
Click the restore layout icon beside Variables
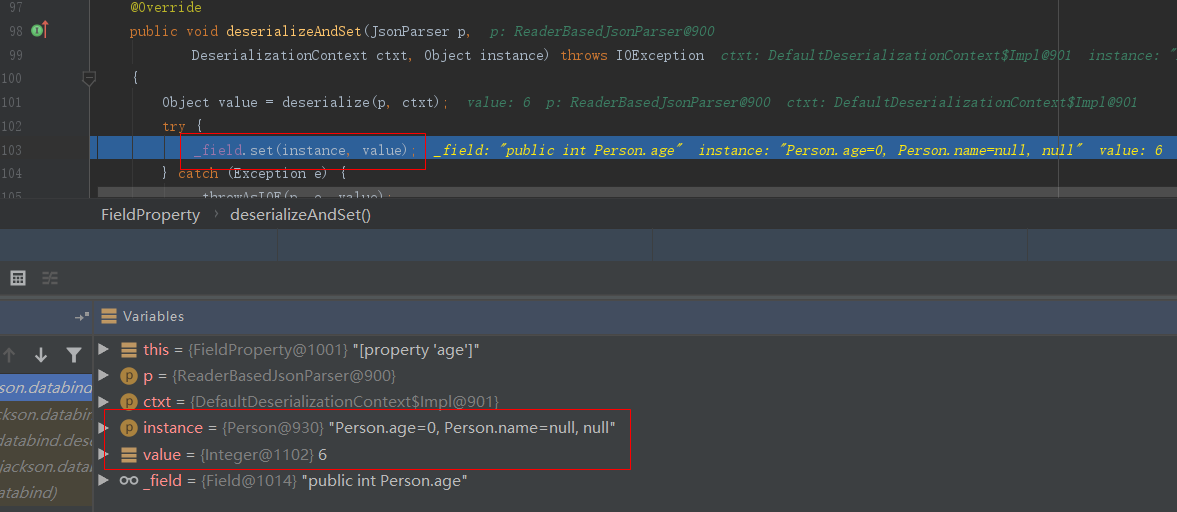point(82,316)
